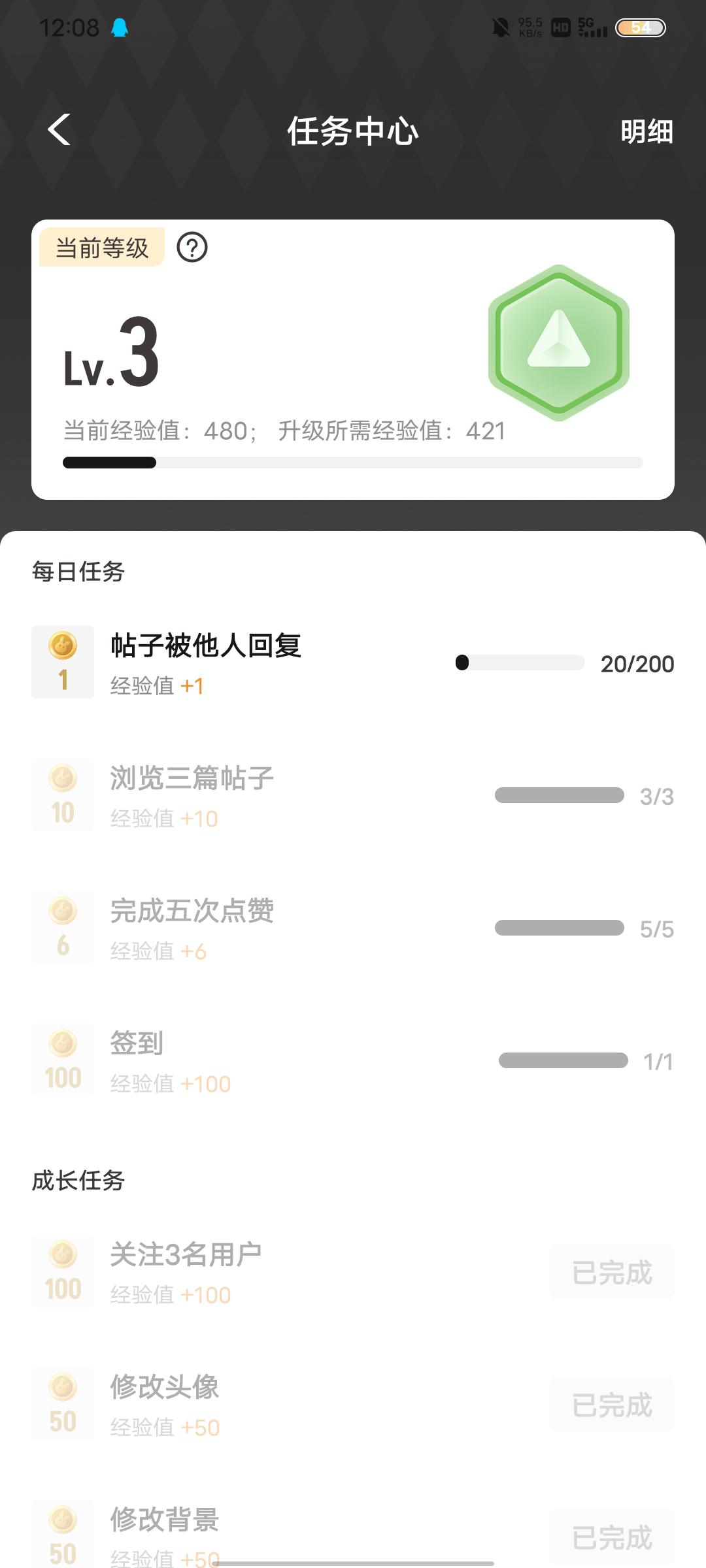Viewport: 706px width, 1568px height.
Task: Open 明细 details page
Action: click(646, 131)
